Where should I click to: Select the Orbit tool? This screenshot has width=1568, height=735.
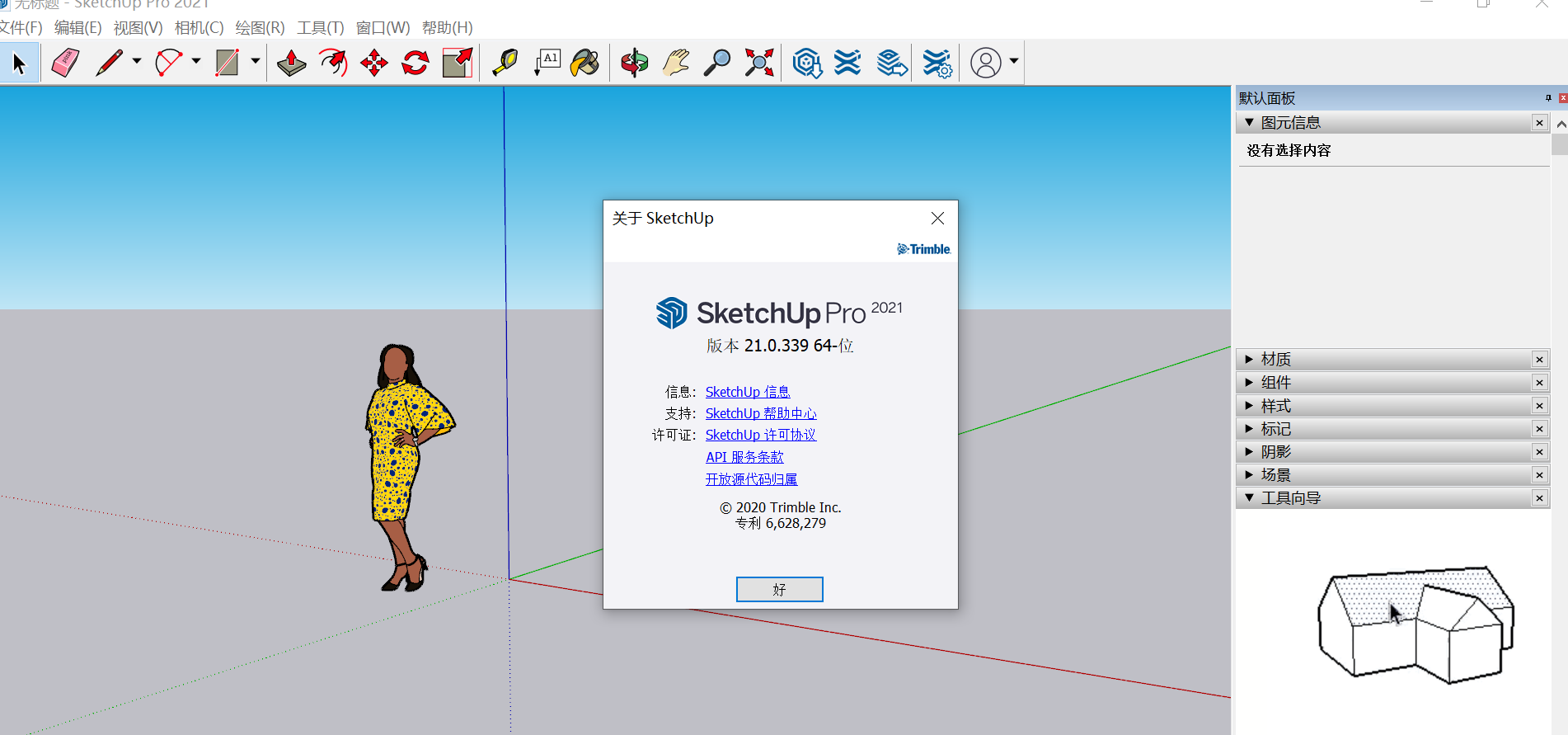[635, 63]
